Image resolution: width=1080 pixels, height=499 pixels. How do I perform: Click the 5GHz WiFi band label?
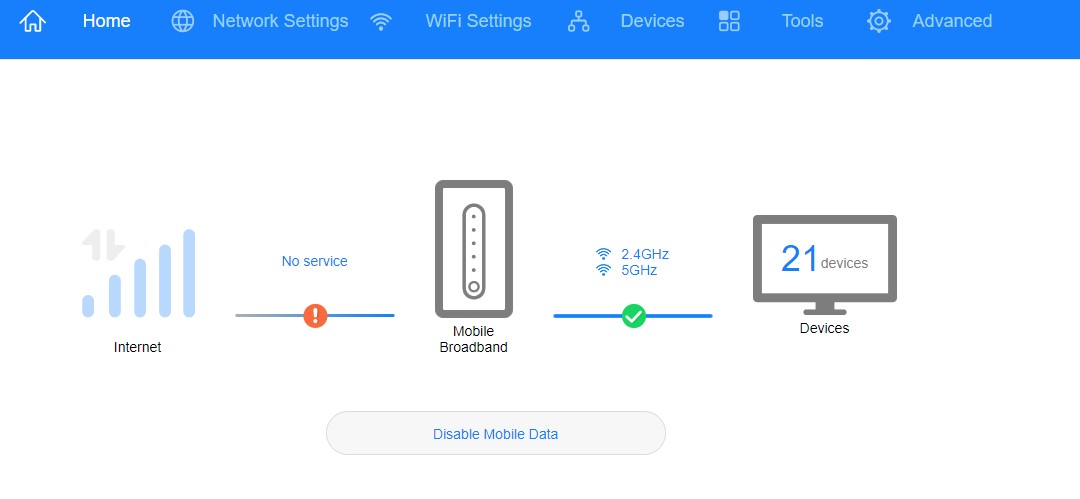pyautogui.click(x=639, y=270)
